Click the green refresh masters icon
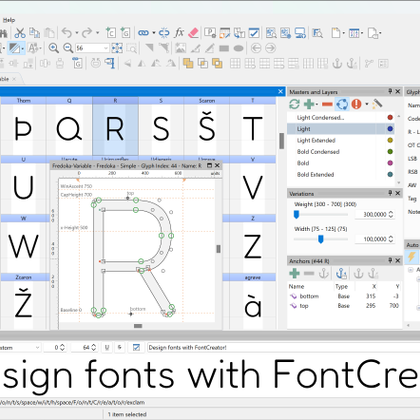Screen dimensions: 420x420 pos(294,104)
